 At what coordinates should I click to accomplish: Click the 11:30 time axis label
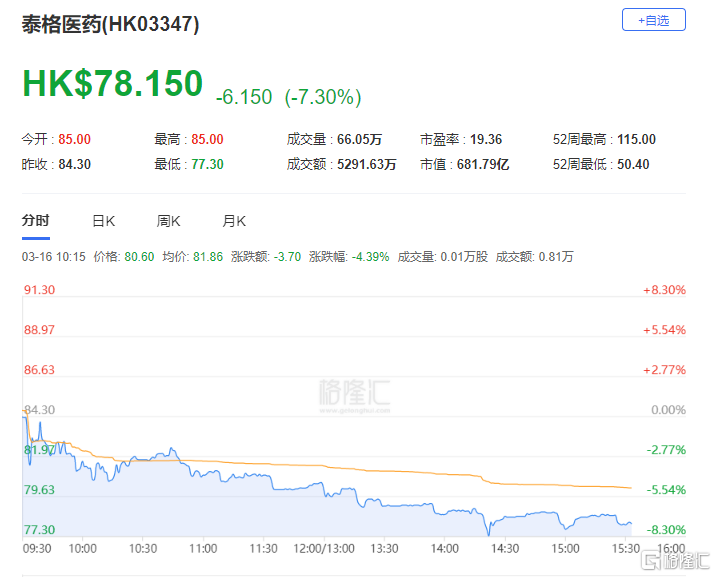coord(263,548)
